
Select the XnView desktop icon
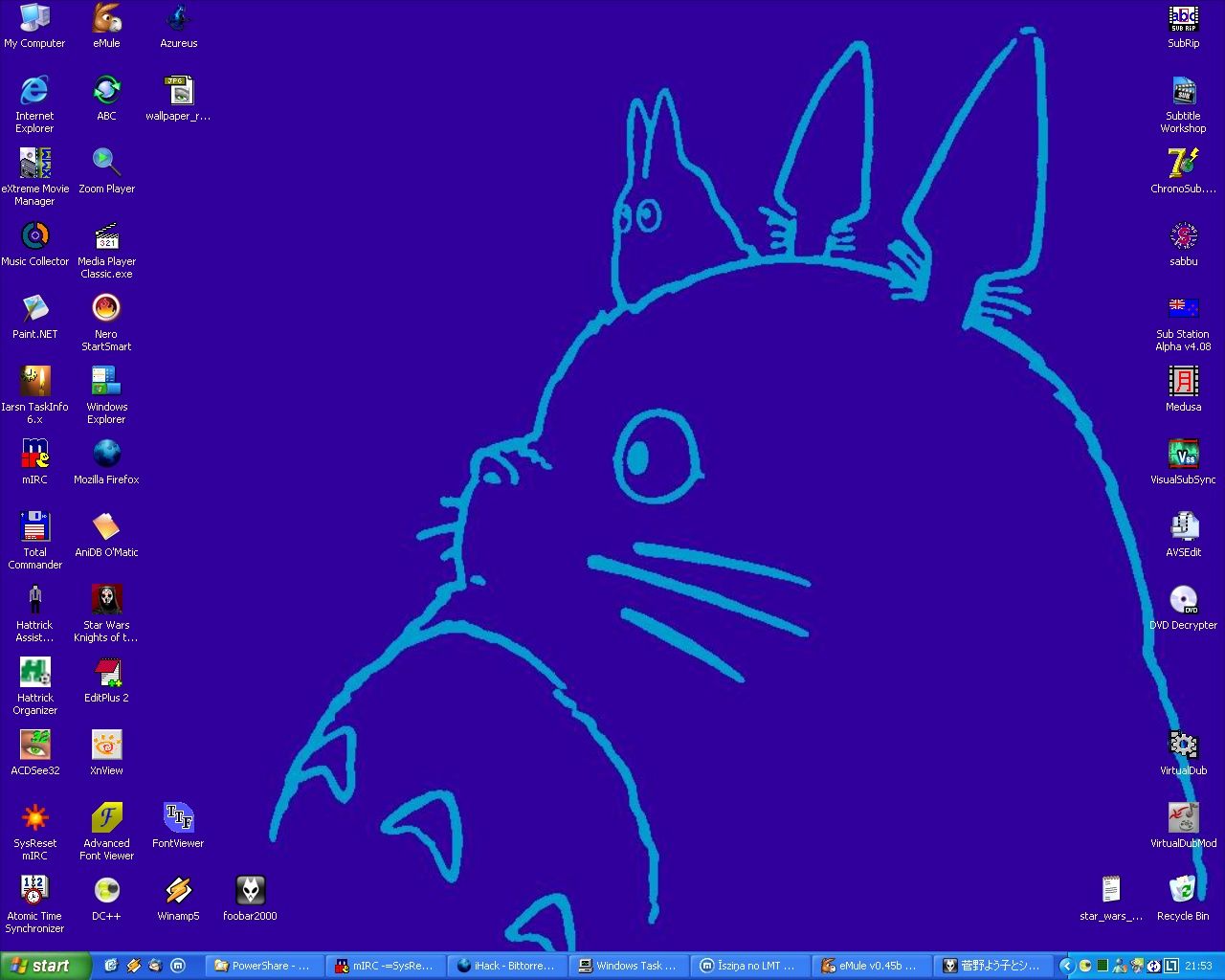coord(106,753)
